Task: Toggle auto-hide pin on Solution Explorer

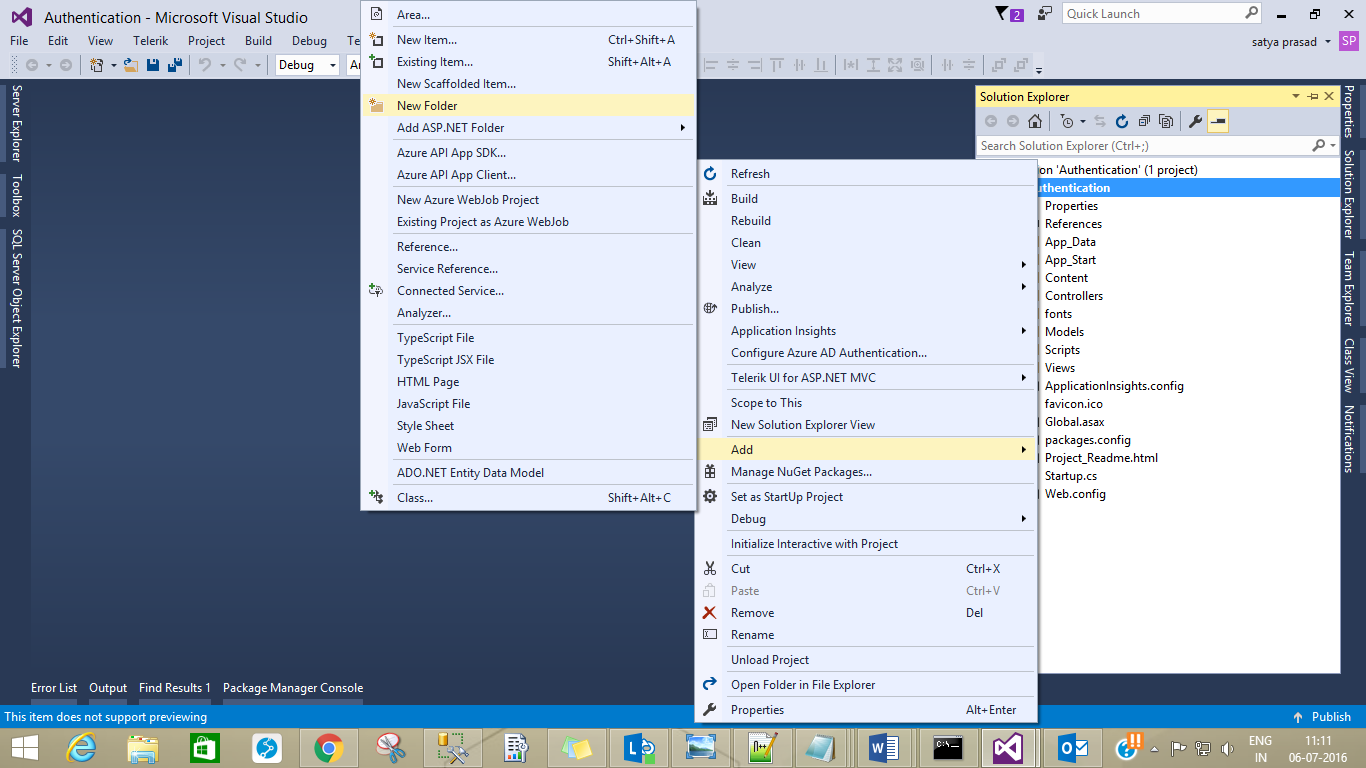Action: point(1313,97)
